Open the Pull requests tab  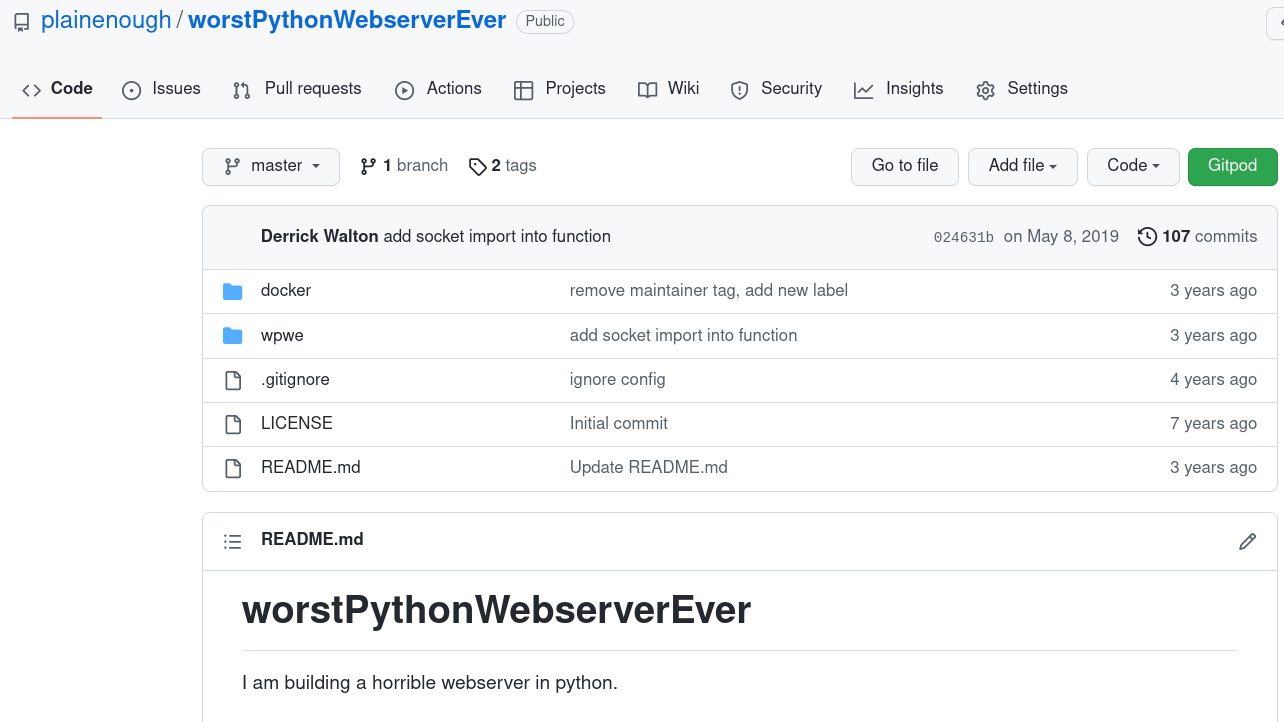[297, 89]
